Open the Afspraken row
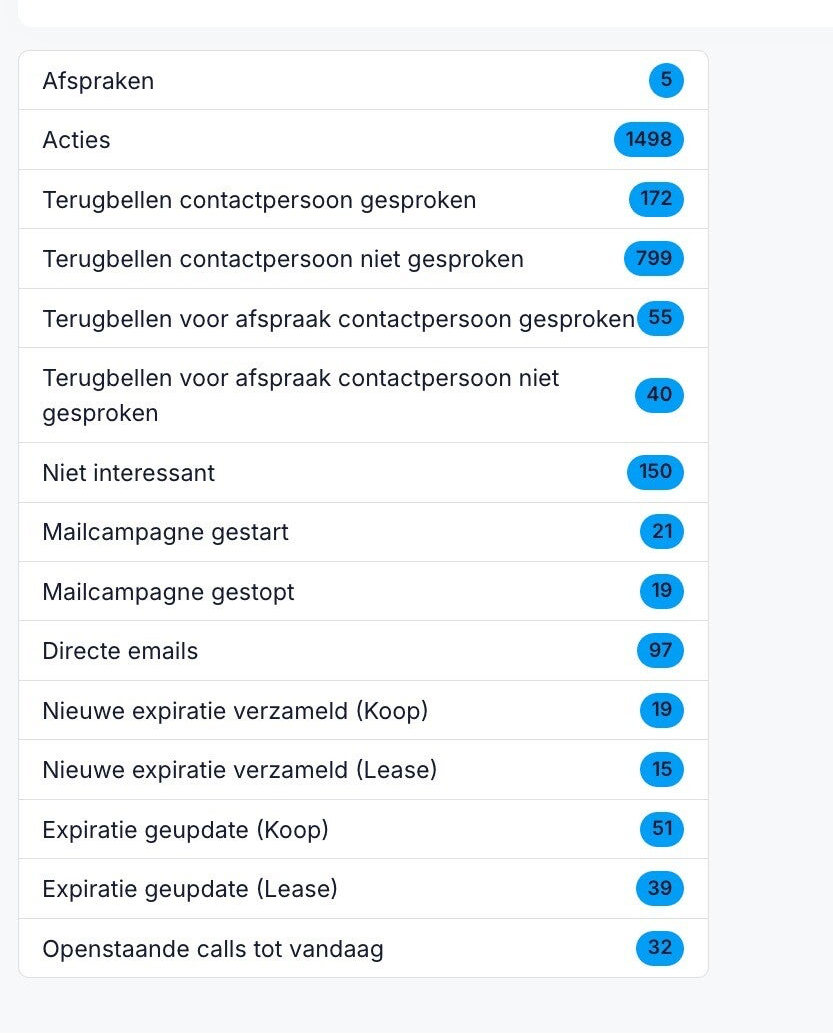 (98, 81)
